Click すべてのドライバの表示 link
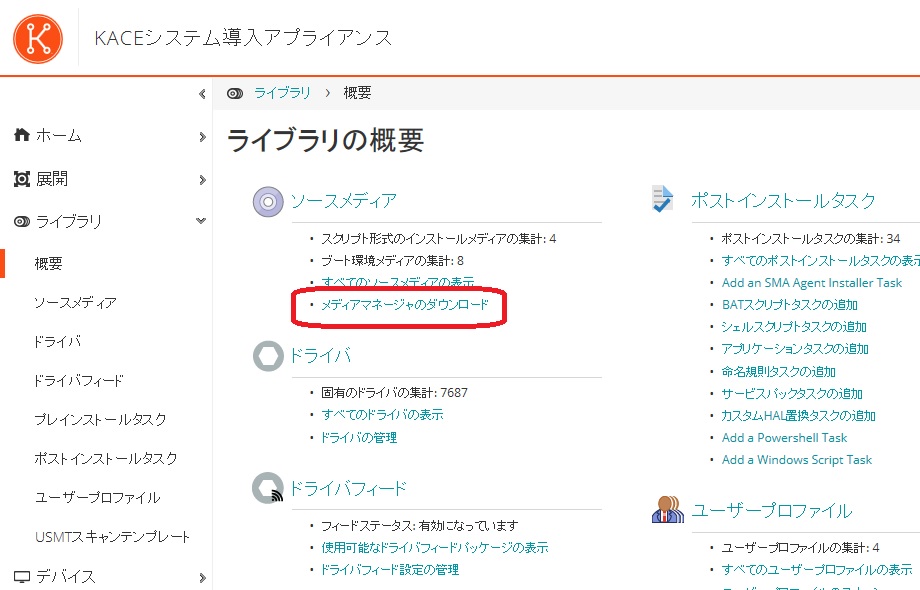Screen dimensions: 920x590 (x=383, y=415)
